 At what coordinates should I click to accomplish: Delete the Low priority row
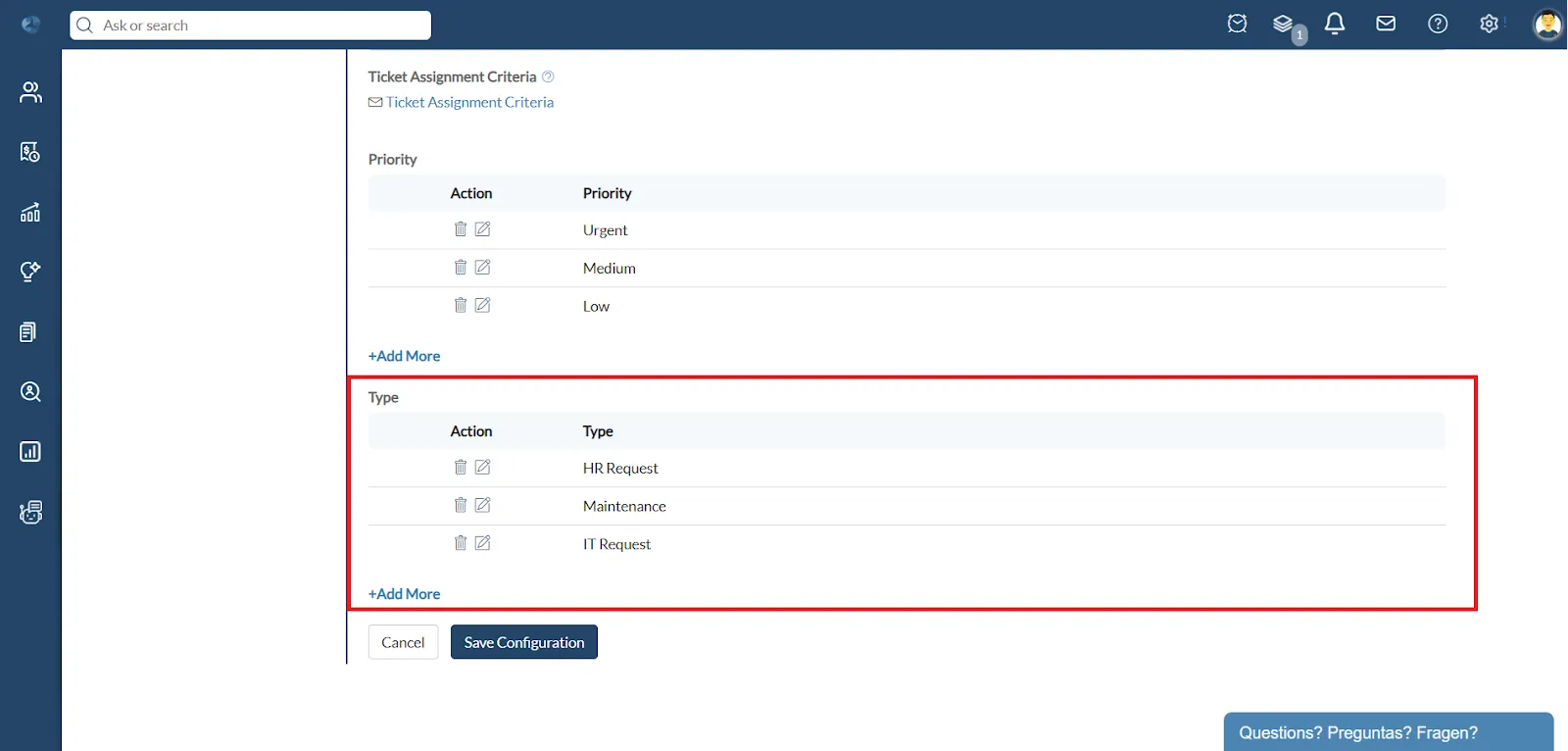pos(460,305)
